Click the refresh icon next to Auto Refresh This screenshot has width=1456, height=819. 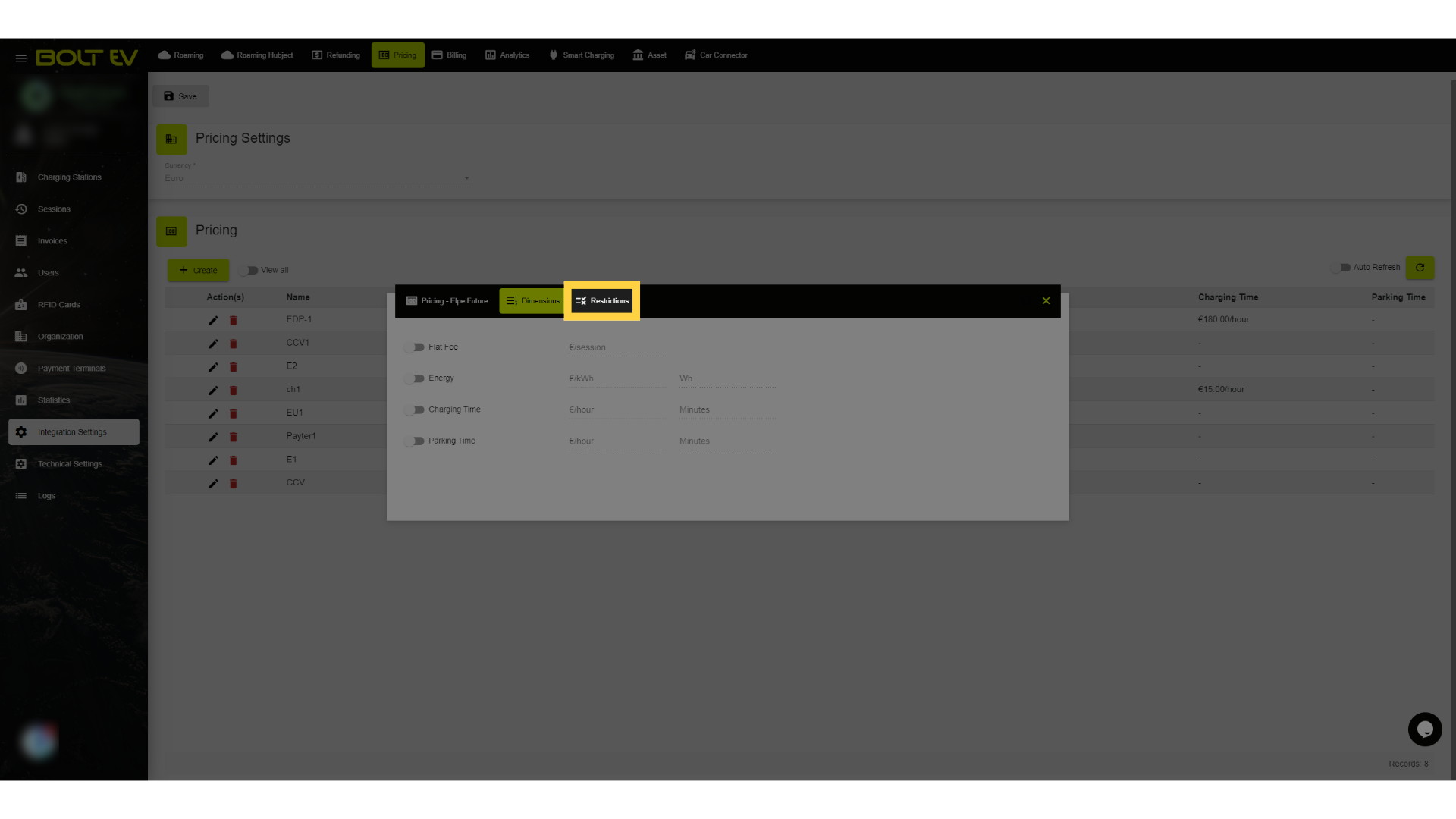click(x=1420, y=268)
